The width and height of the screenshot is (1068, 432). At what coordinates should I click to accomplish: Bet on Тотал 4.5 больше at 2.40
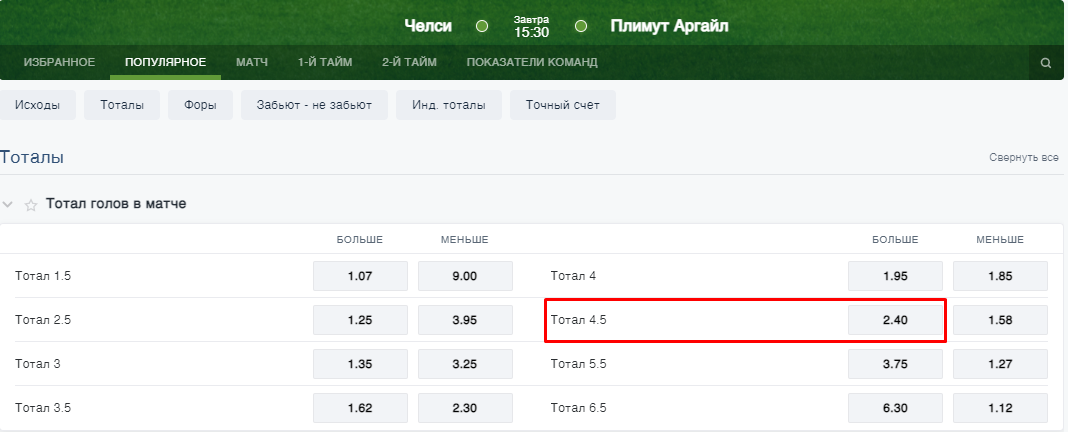[x=895, y=320]
